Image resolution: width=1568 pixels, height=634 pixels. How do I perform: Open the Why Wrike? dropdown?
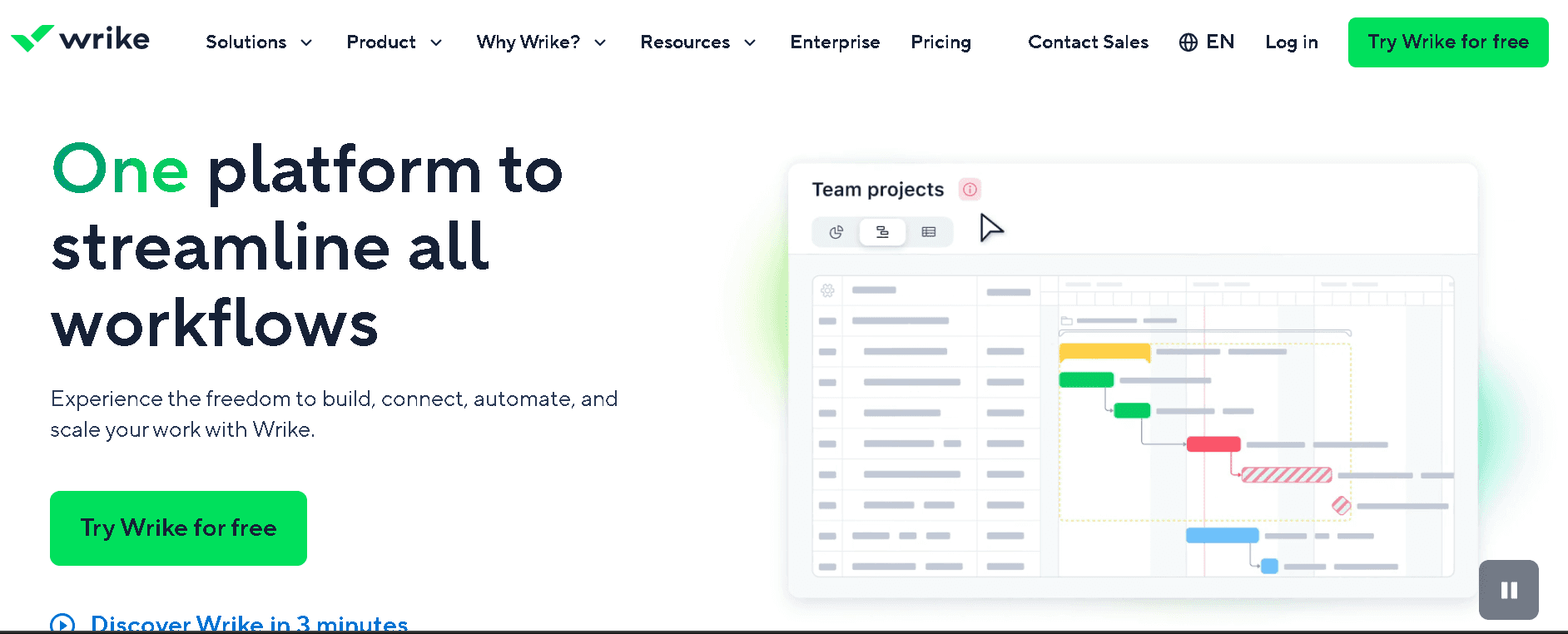pyautogui.click(x=541, y=42)
